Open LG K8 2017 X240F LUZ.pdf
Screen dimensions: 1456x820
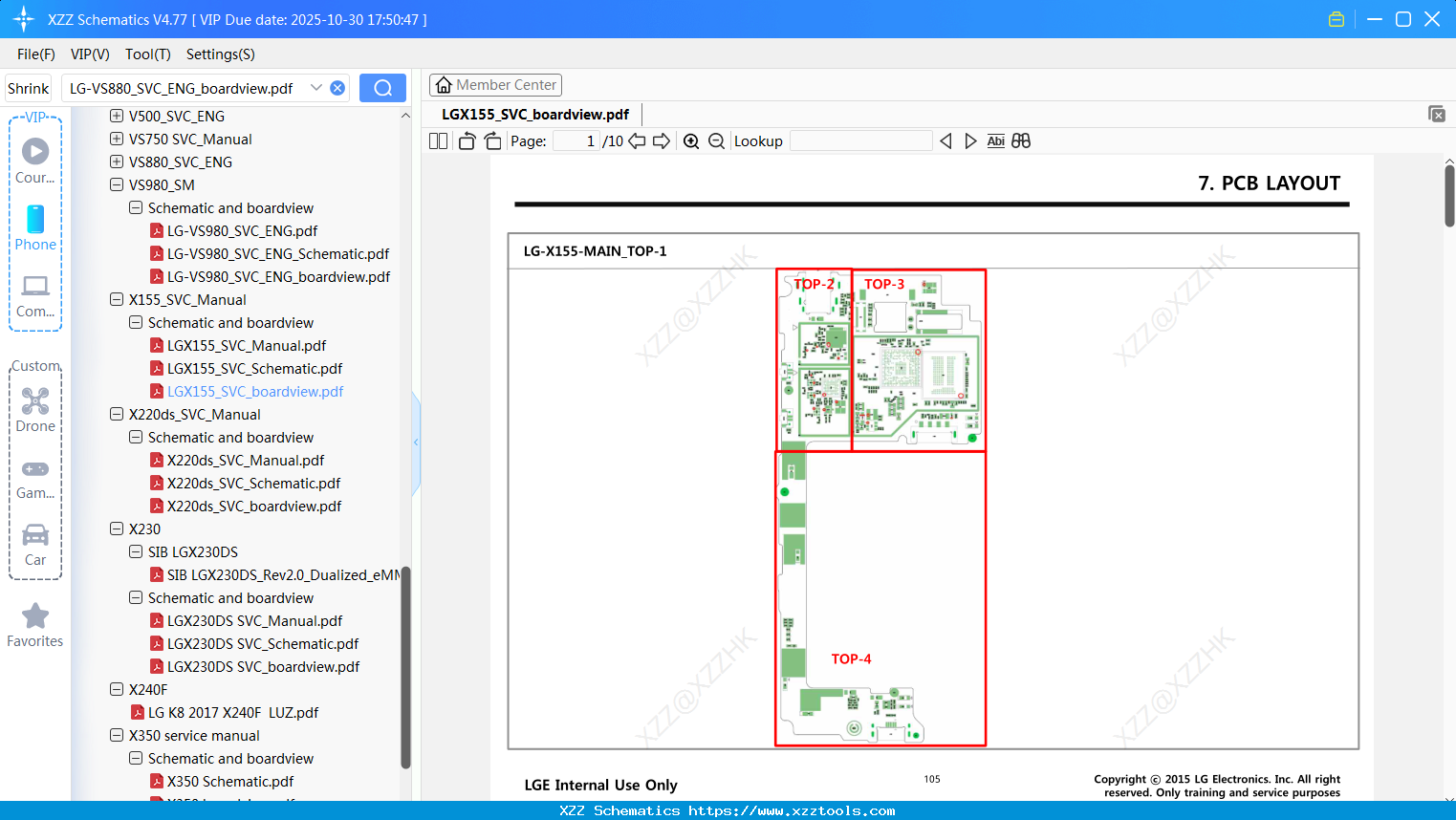tap(233, 712)
